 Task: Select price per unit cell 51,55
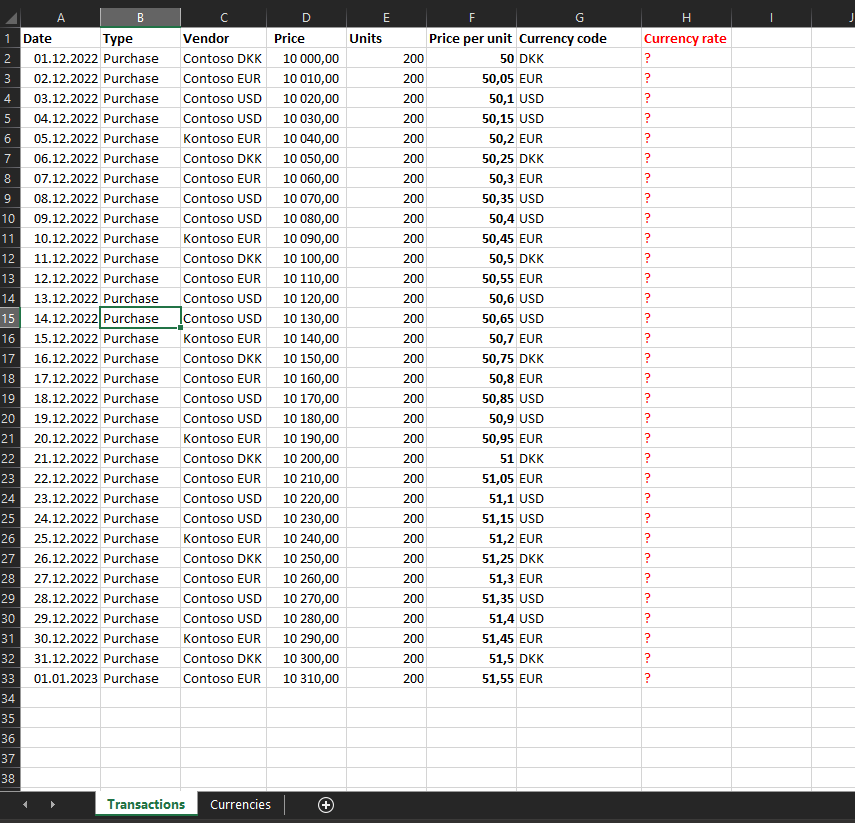(472, 678)
